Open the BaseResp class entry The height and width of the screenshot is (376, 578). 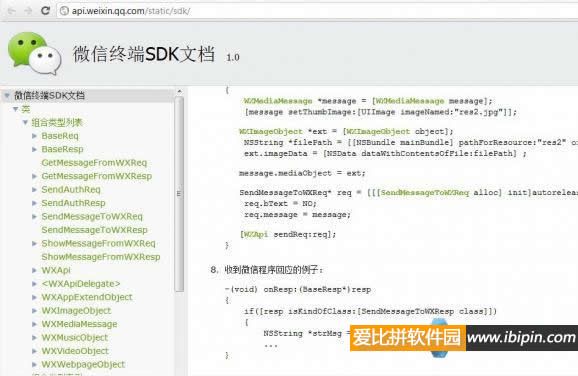point(62,149)
